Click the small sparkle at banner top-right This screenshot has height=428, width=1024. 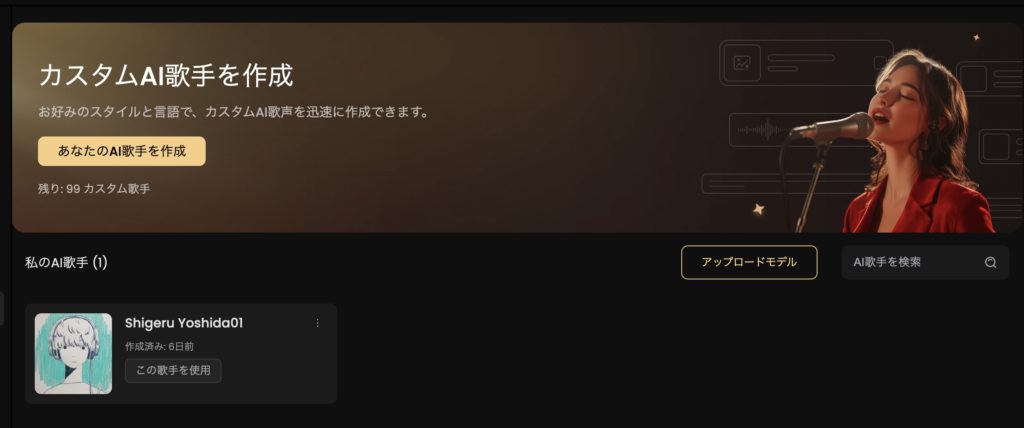[x=976, y=37]
